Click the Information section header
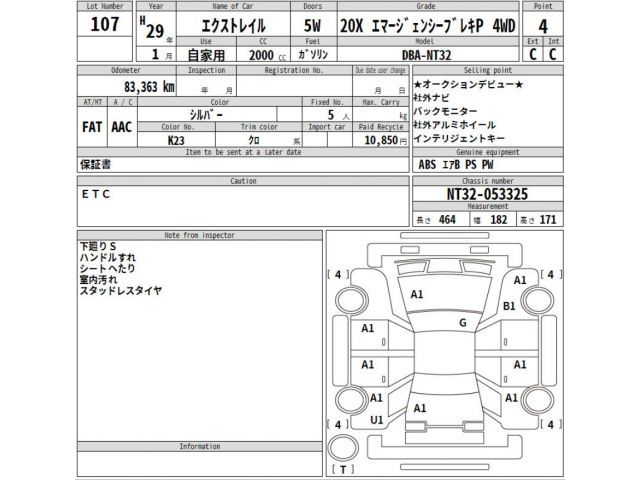This screenshot has width=640, height=480. pos(200,447)
